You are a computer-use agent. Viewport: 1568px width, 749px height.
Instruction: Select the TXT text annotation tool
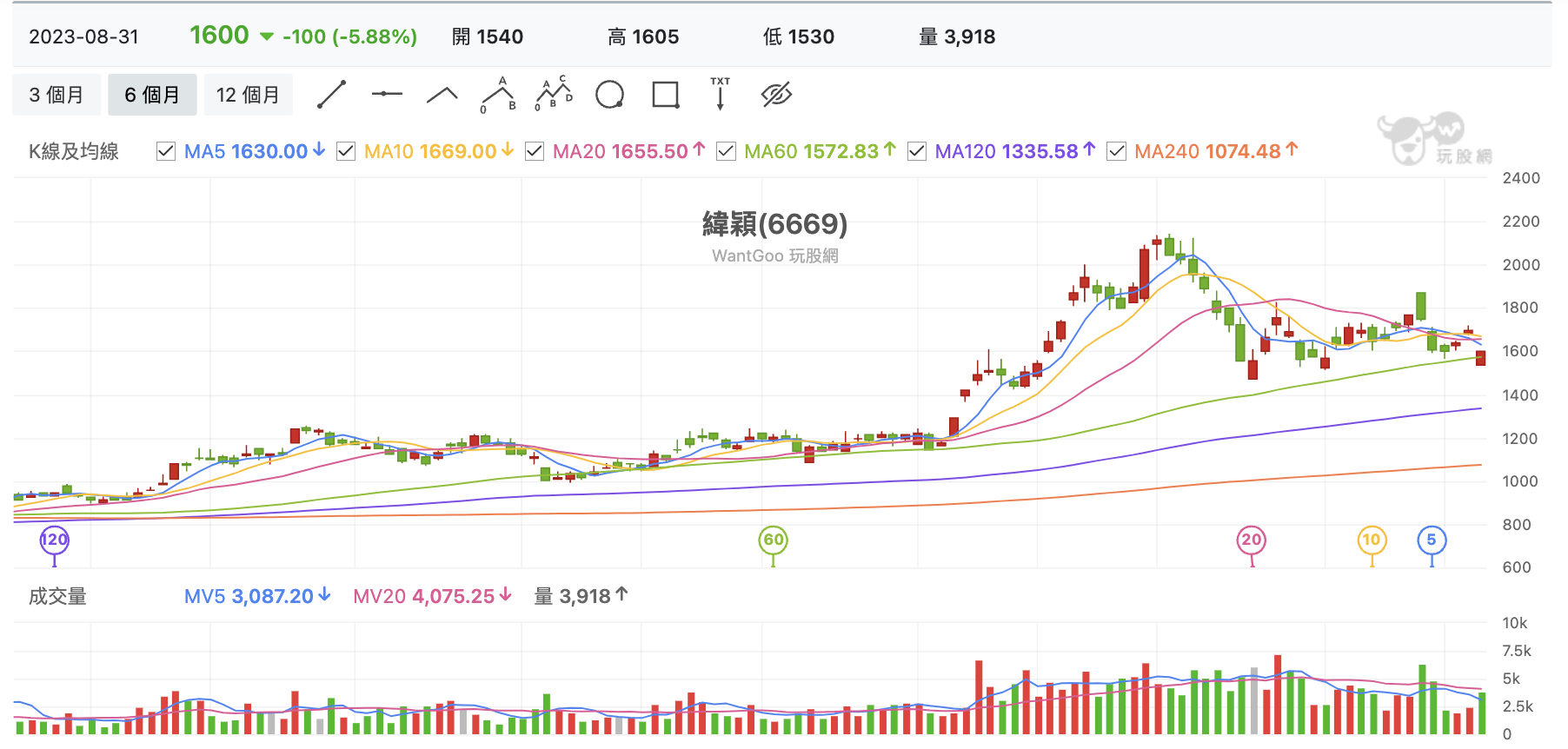click(x=721, y=94)
